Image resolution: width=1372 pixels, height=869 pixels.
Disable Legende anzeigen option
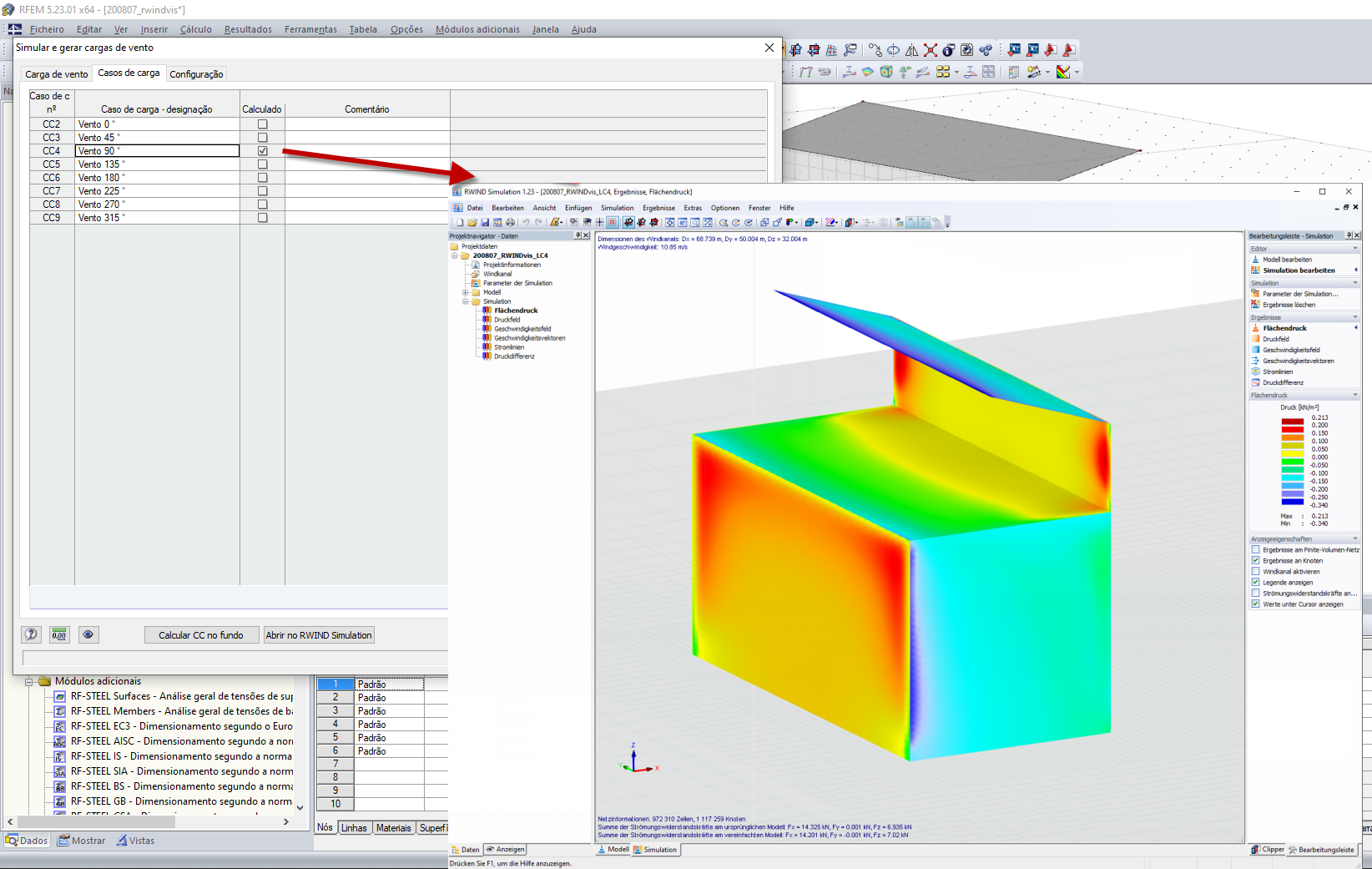pyautogui.click(x=1256, y=582)
